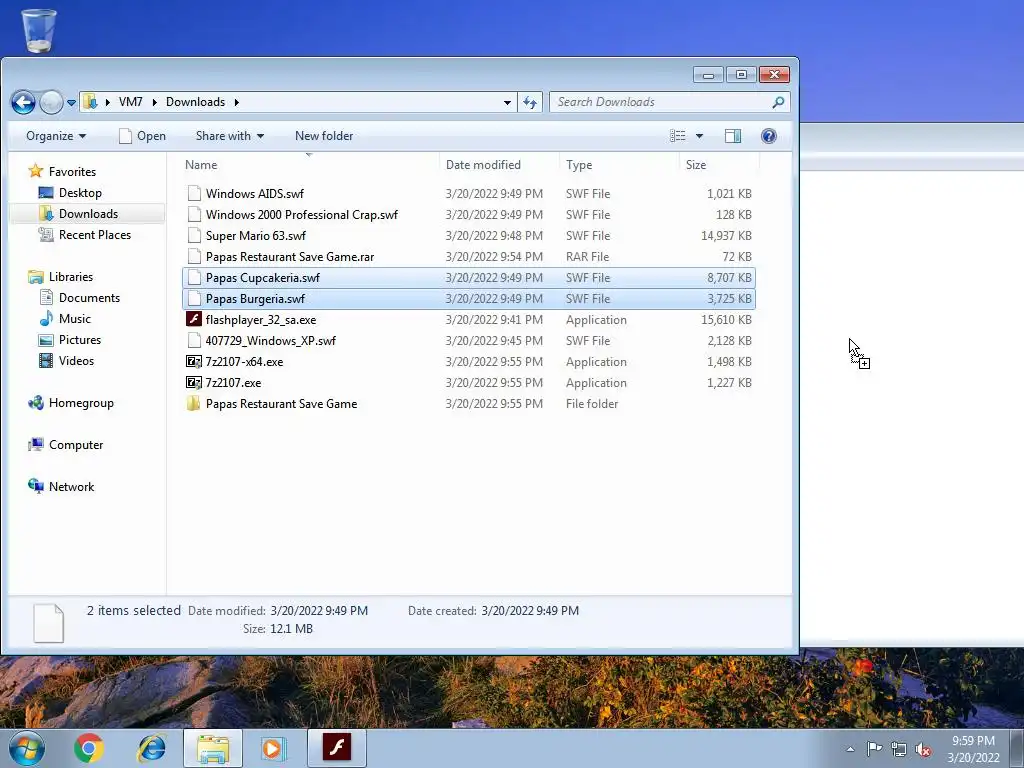The image size is (1024, 768).
Task: Open recent pages dropdown arrow
Action: tap(71, 103)
